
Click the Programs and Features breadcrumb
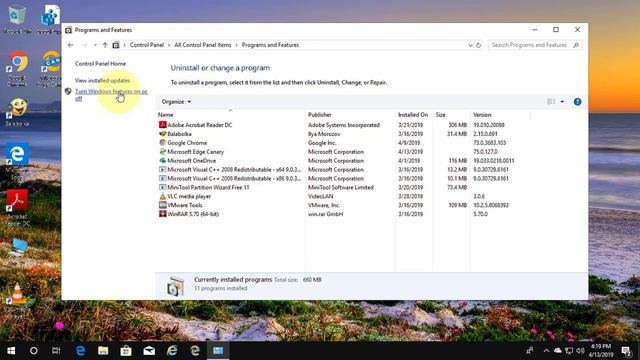point(270,45)
